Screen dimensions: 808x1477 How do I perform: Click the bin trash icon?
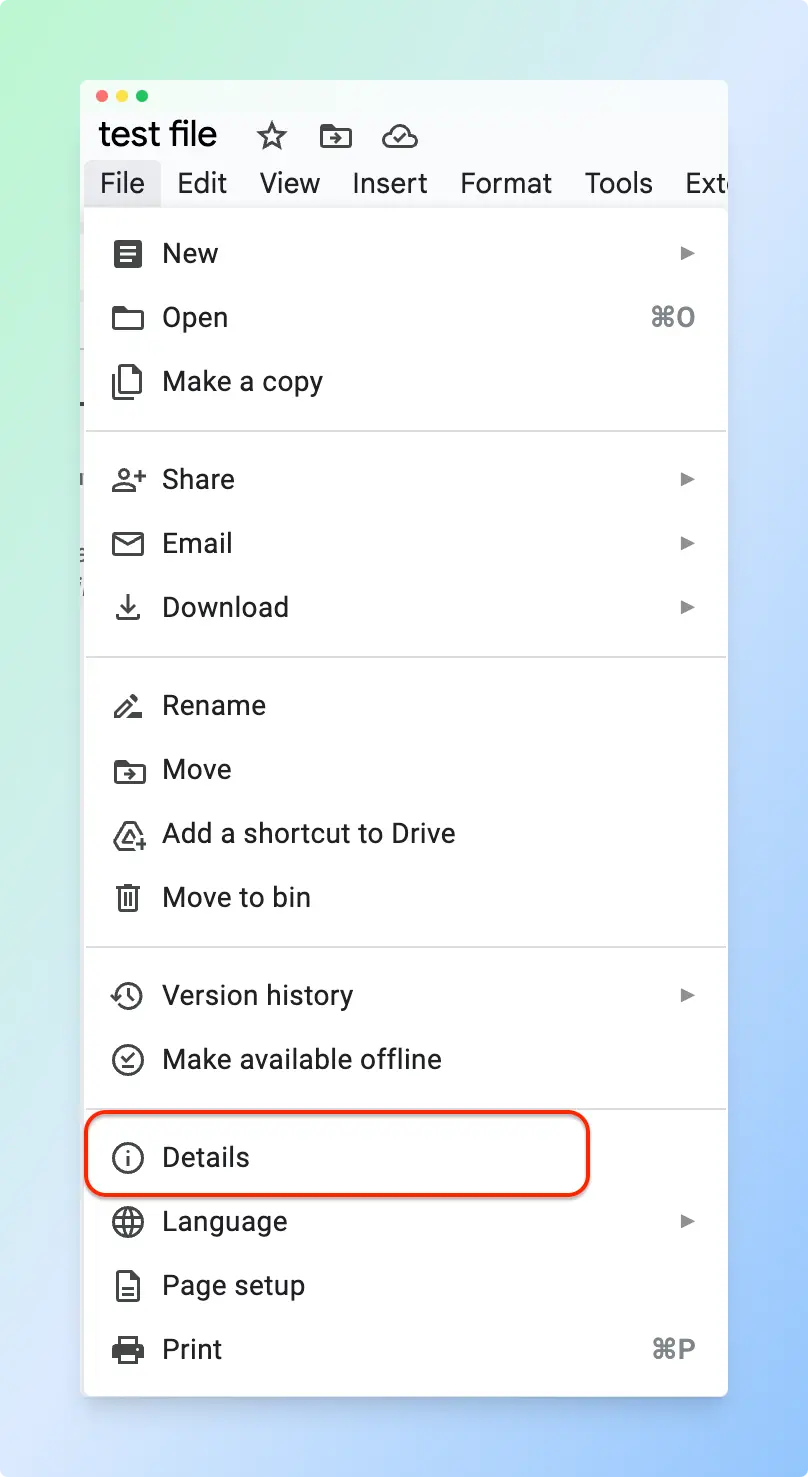tap(127, 898)
